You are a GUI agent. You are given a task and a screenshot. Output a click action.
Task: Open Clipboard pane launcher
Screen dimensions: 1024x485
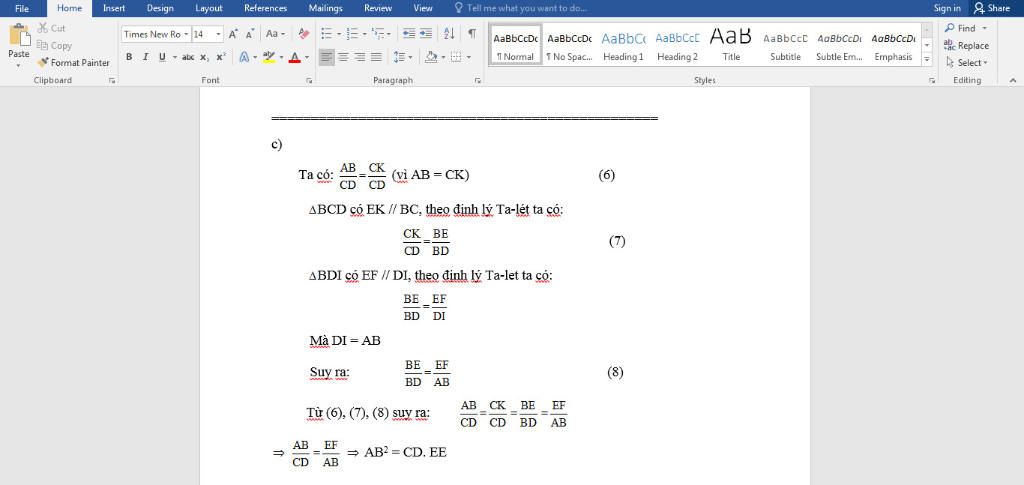[x=112, y=80]
